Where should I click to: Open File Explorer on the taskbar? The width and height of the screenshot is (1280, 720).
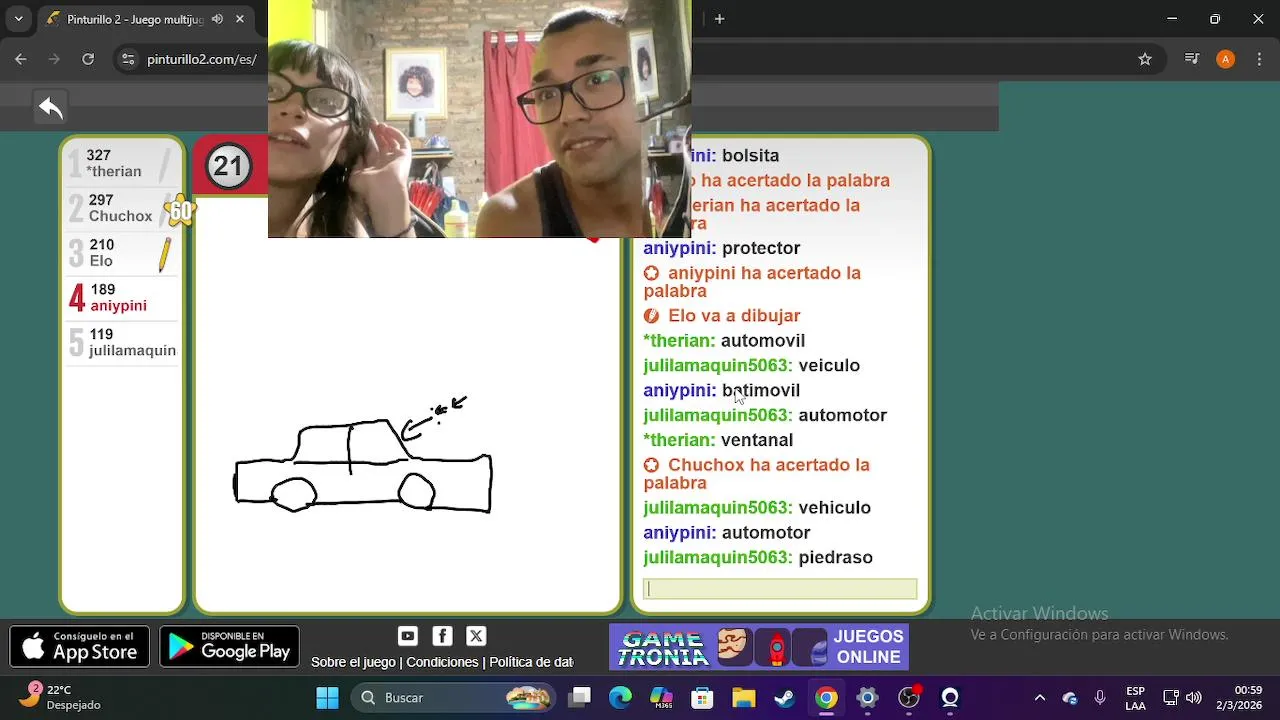(x=743, y=698)
